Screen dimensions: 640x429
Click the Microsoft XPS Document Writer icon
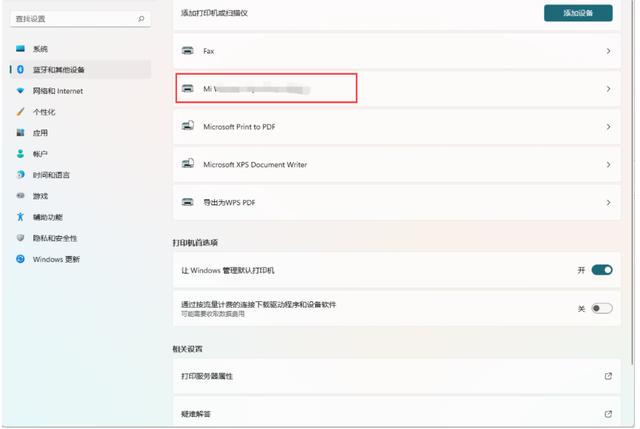[187, 164]
